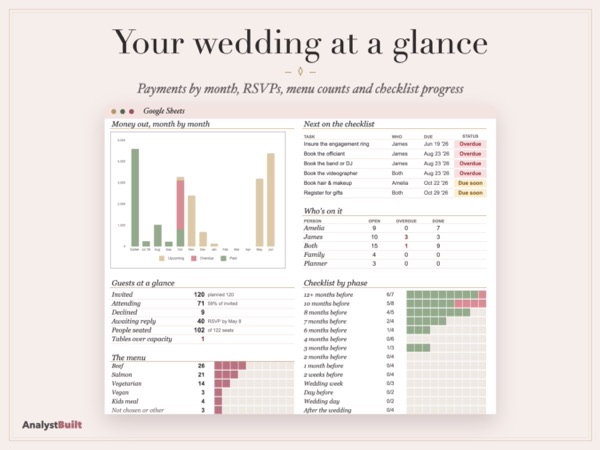Image resolution: width=600 pixels, height=450 pixels.
Task: Click the '10 months before' progress bar
Action: click(446, 303)
